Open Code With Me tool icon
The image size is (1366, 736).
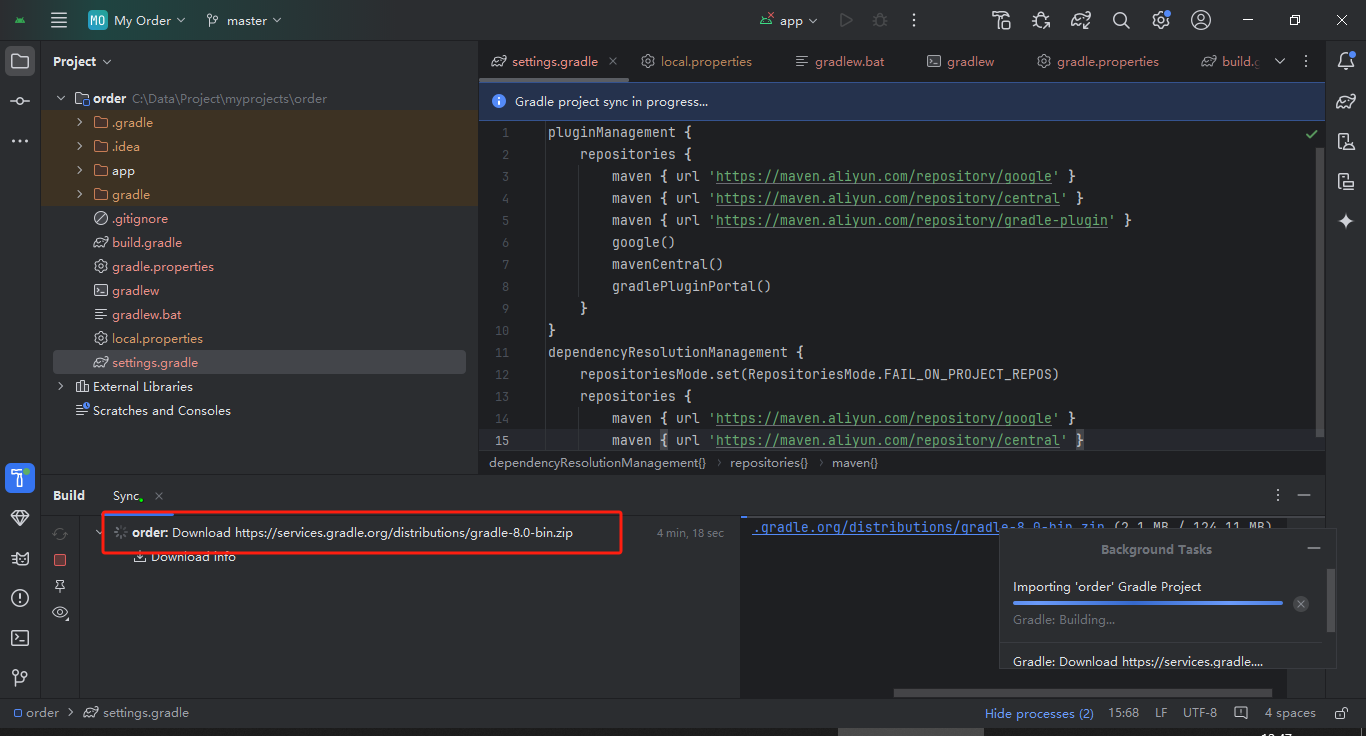pyautogui.click(x=1001, y=20)
